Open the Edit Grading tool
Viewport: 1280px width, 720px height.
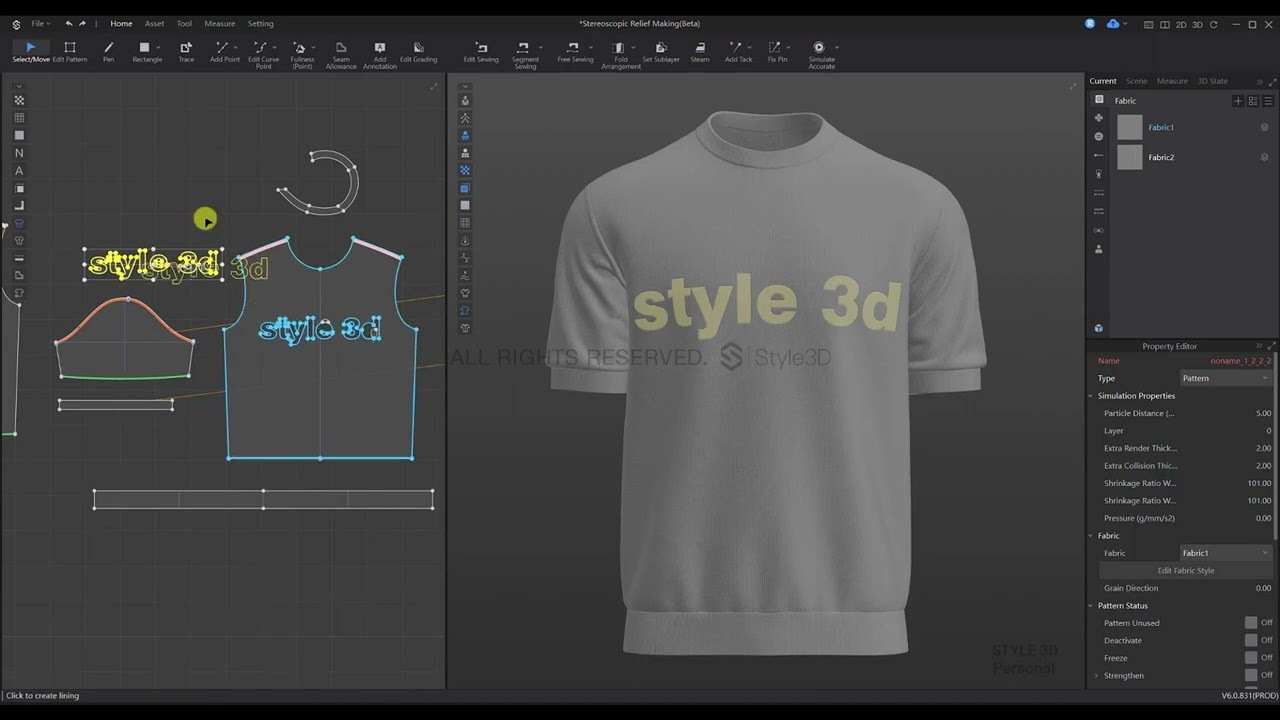(418, 52)
